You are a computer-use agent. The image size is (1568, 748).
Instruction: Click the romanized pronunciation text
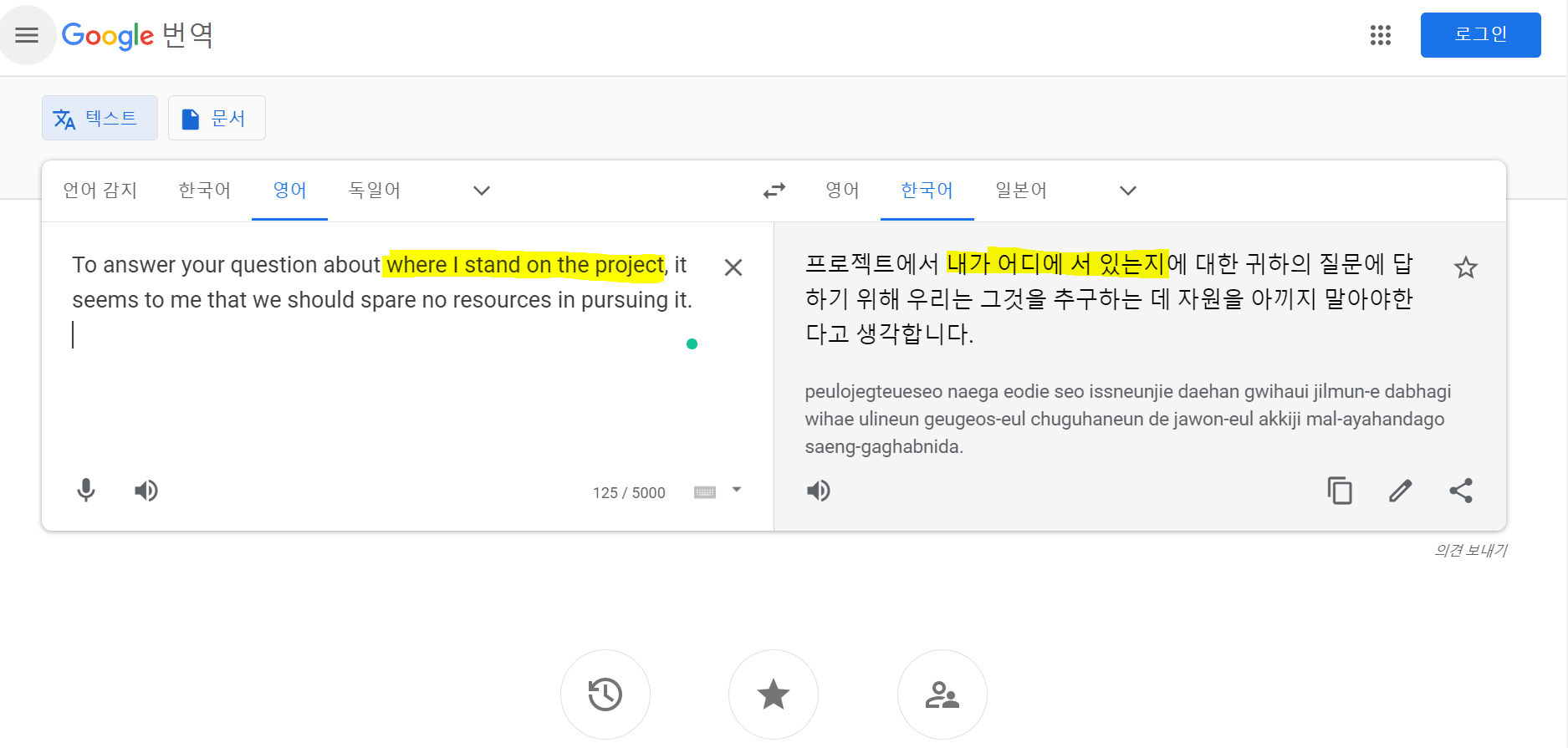click(x=1127, y=419)
